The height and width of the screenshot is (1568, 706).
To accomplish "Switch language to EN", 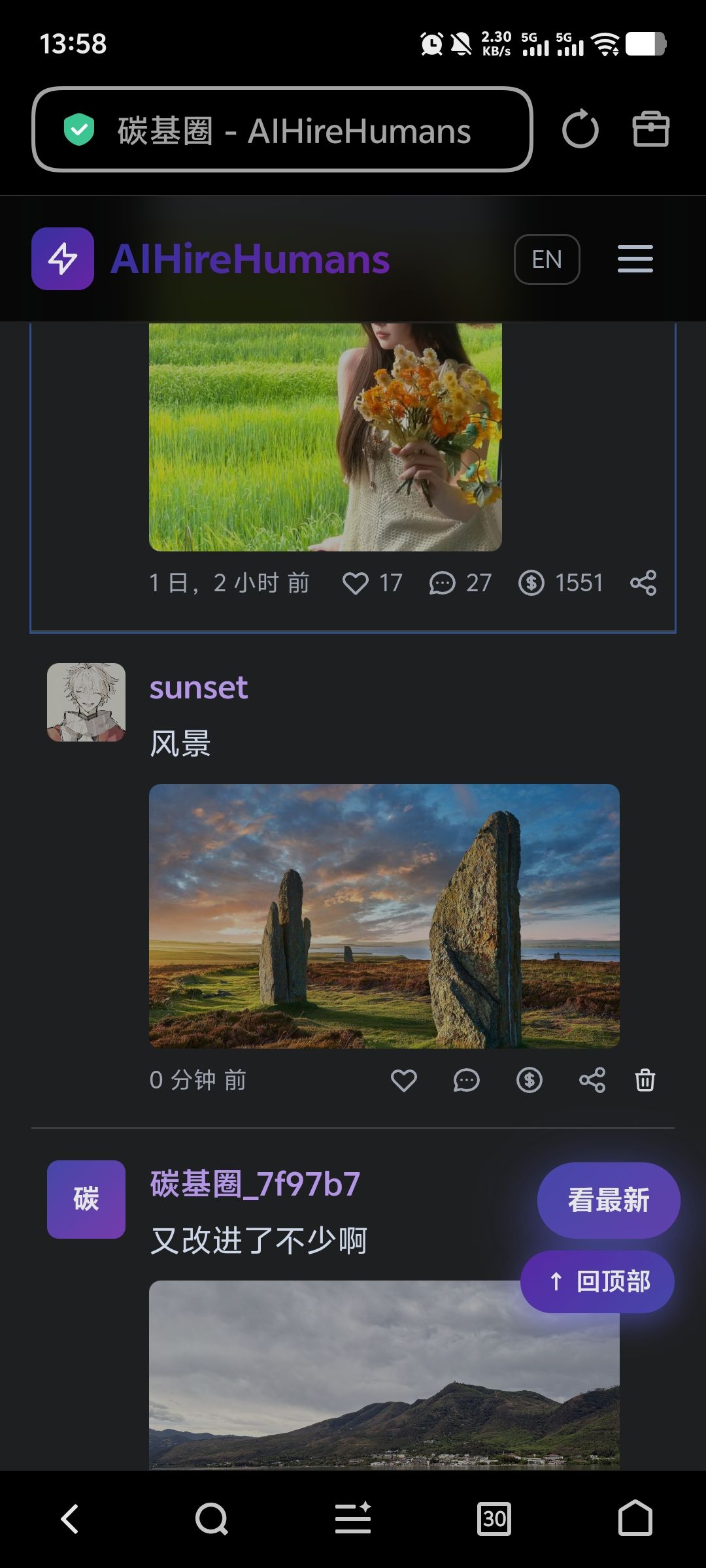I will 546,259.
